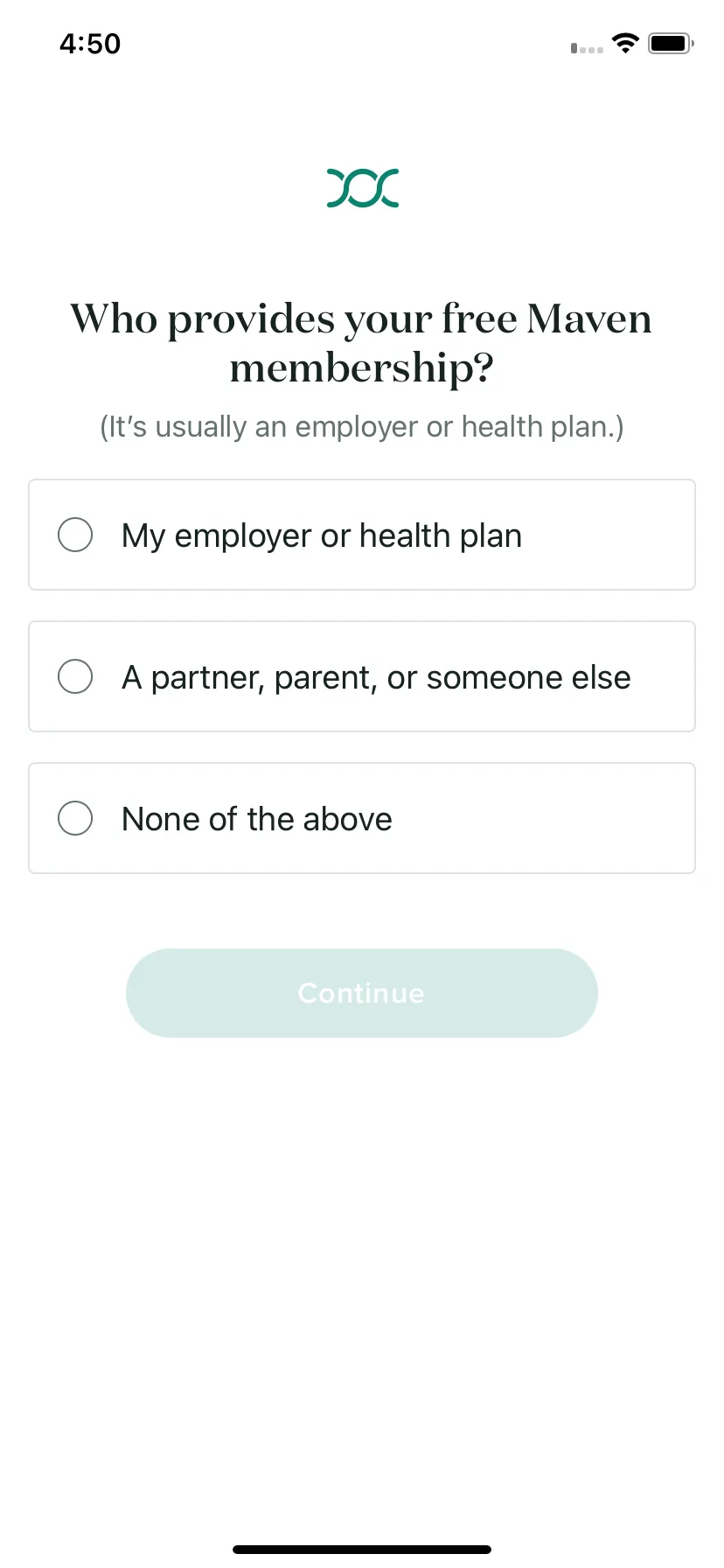Select the None of the above radio circle
724x1568 pixels.
tap(75, 818)
